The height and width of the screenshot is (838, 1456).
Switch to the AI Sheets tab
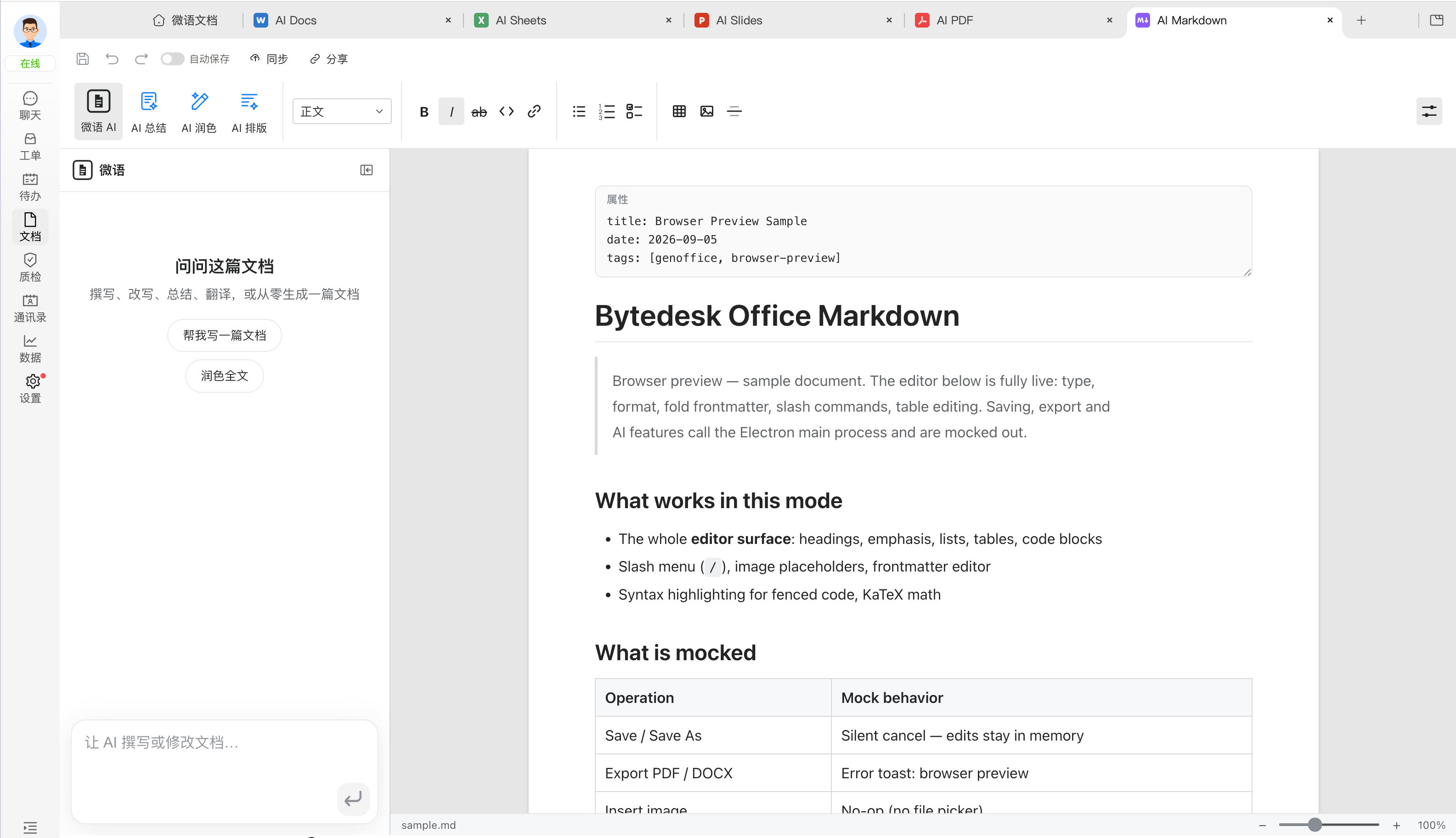(573, 20)
